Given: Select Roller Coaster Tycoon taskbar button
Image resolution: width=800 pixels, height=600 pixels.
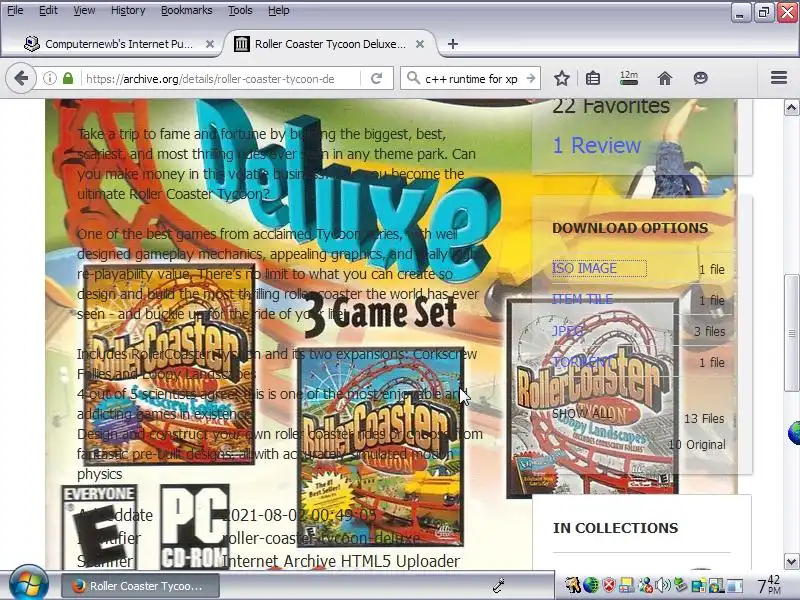Looking at the screenshot, I should 140,586.
